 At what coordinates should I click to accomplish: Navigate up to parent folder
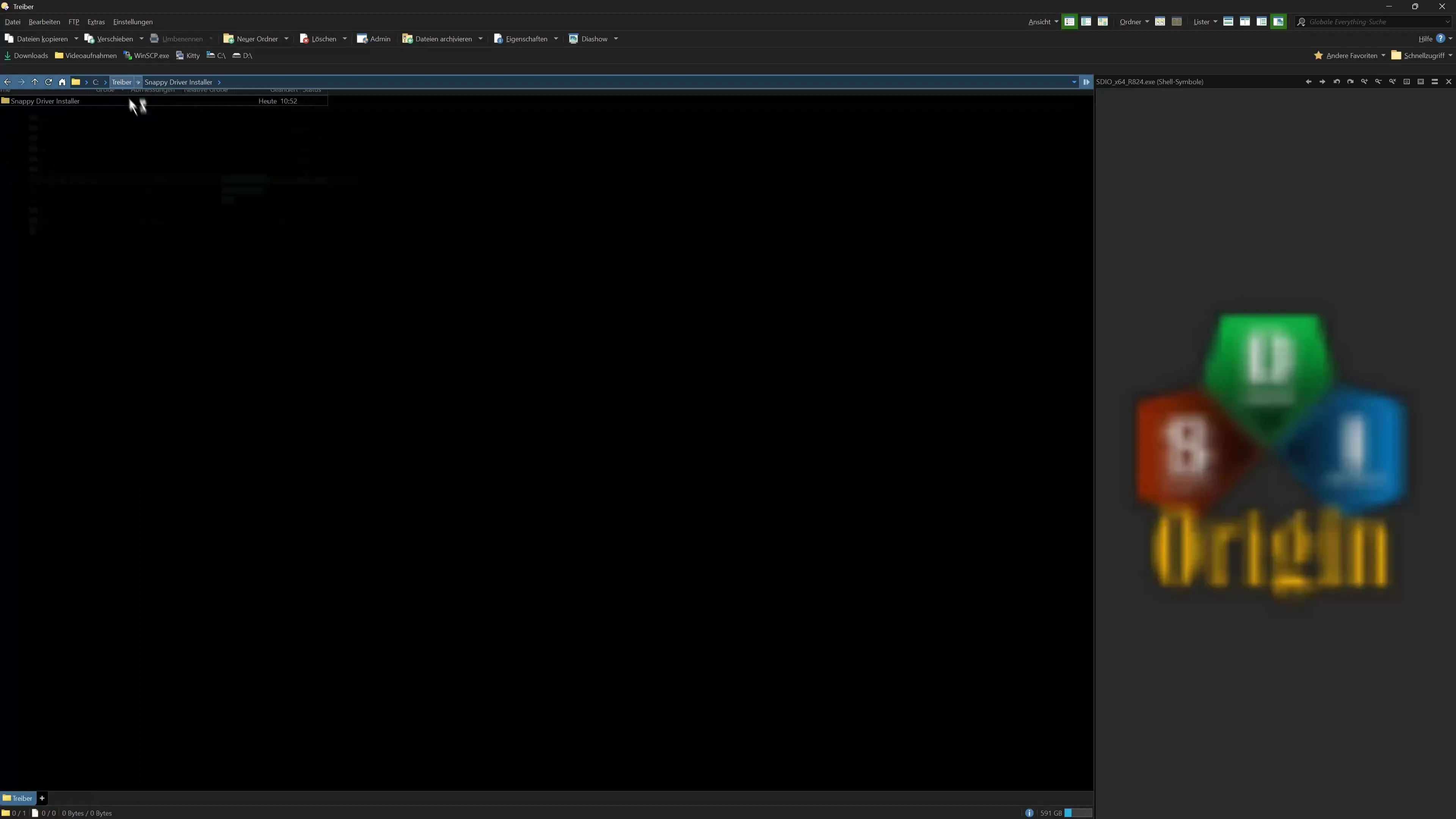click(35, 82)
